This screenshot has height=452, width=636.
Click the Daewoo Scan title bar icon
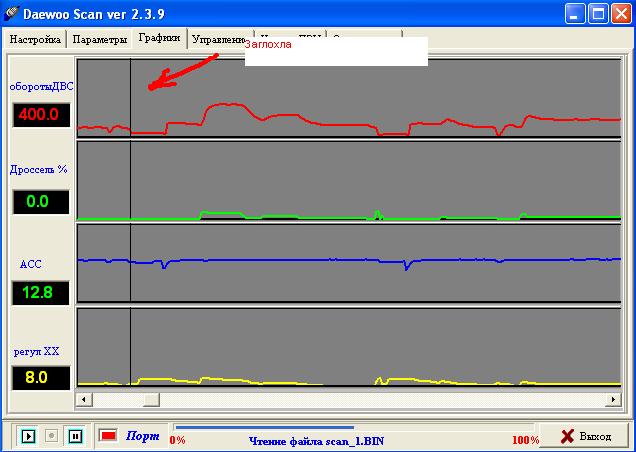pos(14,14)
